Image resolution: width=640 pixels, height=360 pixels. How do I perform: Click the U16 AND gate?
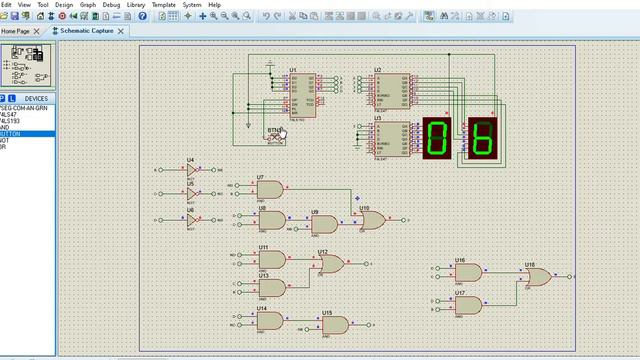pos(468,273)
